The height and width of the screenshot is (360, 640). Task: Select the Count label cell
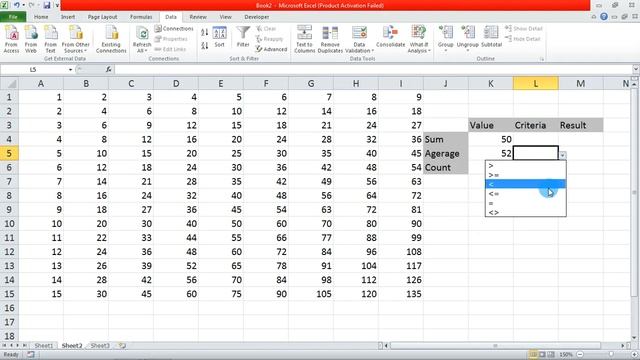tap(446, 167)
